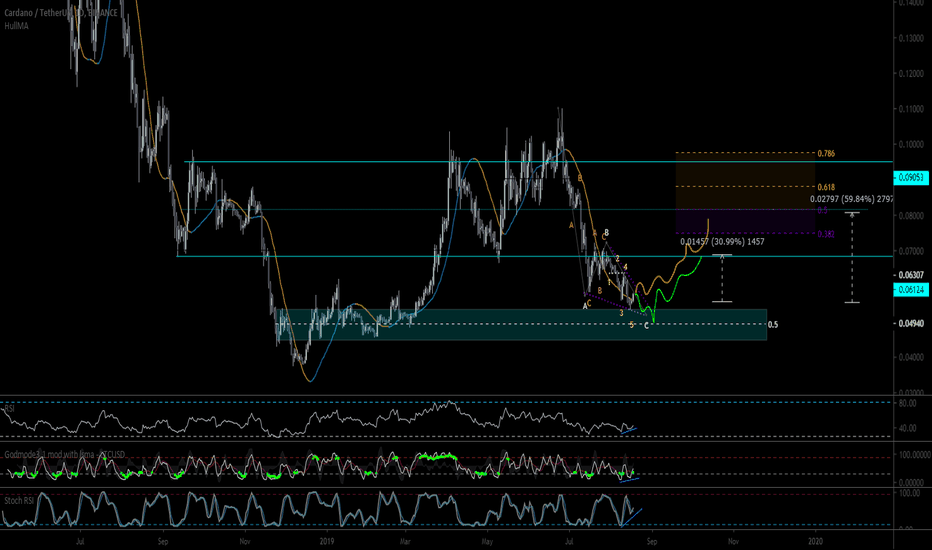Click the 0.01457 (30.99%) measurement label
The height and width of the screenshot is (550, 932).
[x=722, y=242]
